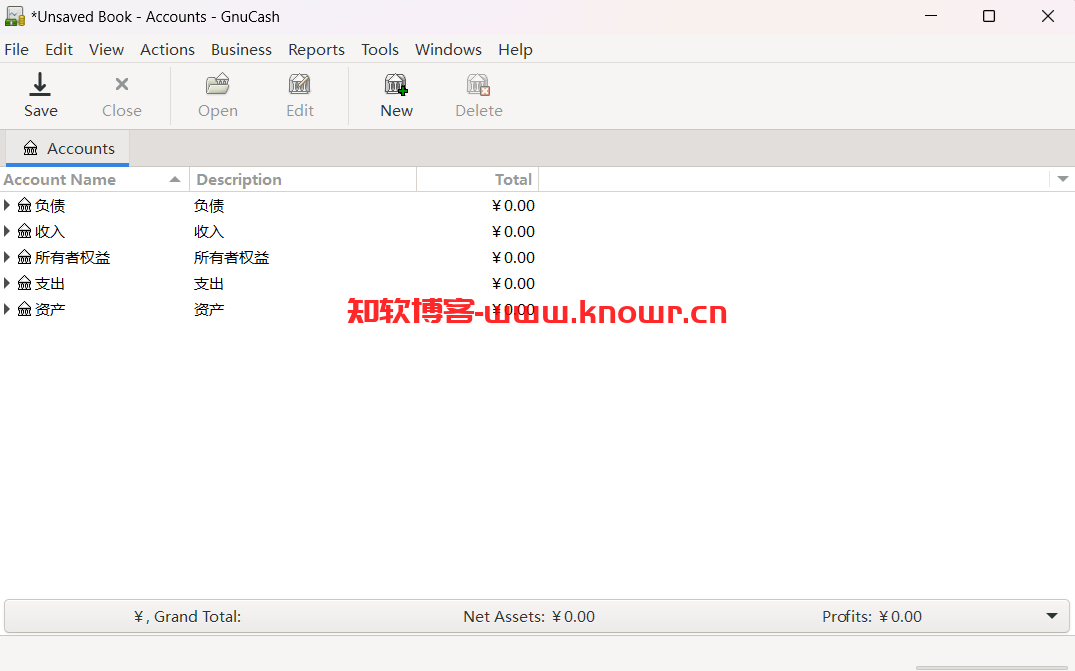Image resolution: width=1075 pixels, height=671 pixels.
Task: Sort by Account Name column header
Action: 94,179
